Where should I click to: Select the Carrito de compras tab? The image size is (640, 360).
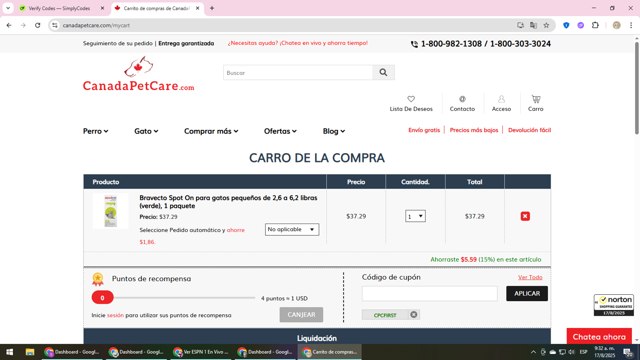tap(157, 8)
